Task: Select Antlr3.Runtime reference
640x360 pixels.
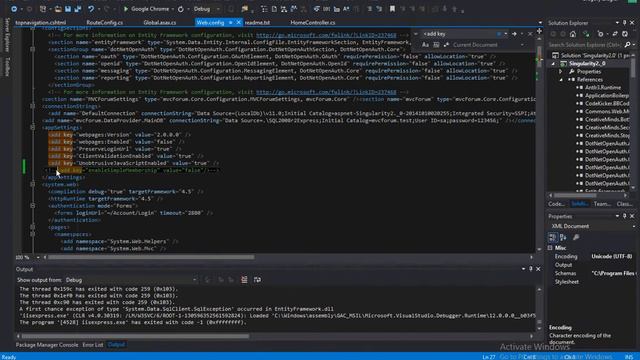Action: coord(602,87)
